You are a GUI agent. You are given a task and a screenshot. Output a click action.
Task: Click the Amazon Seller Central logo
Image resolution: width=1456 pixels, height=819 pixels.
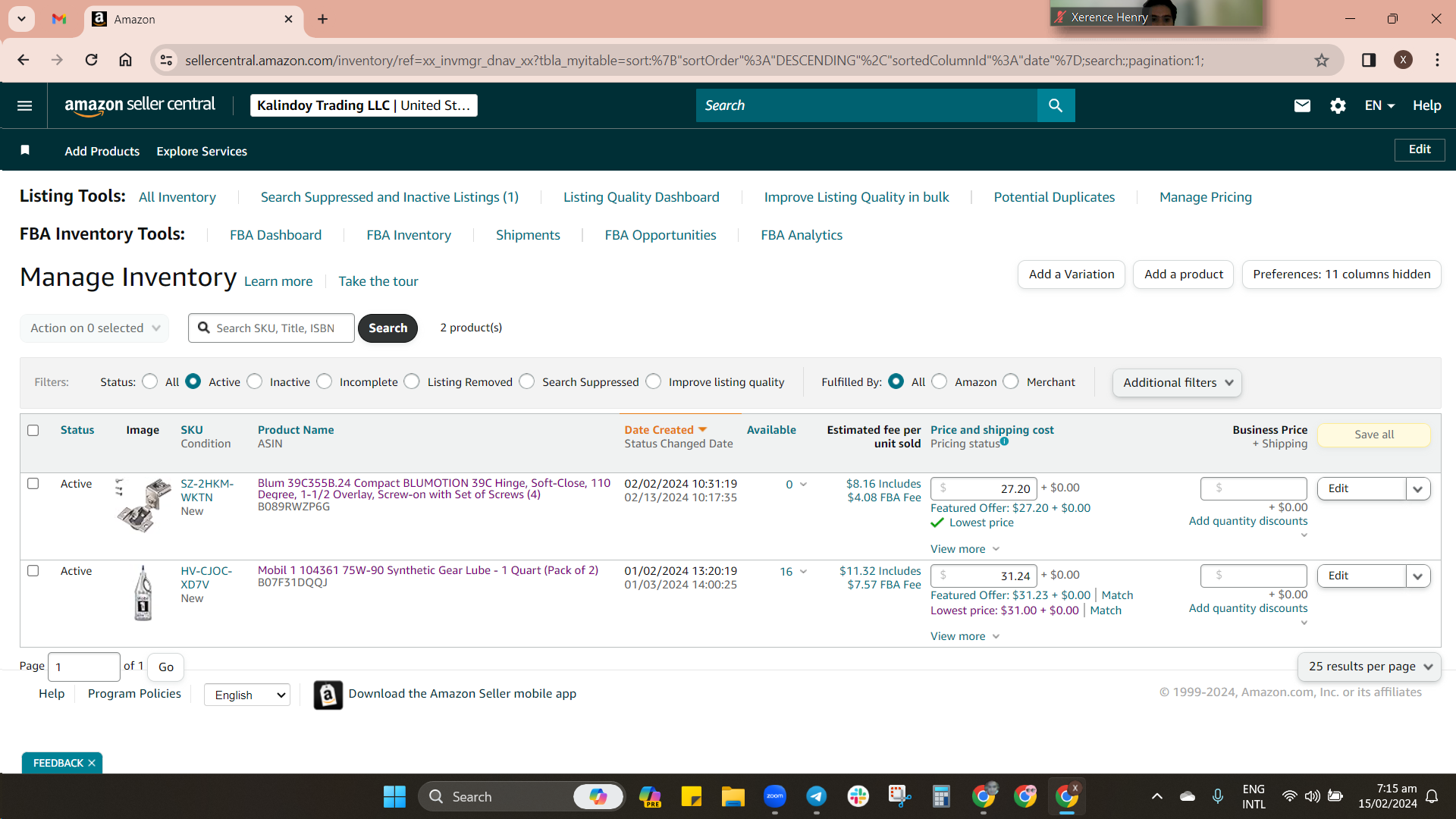tap(140, 105)
